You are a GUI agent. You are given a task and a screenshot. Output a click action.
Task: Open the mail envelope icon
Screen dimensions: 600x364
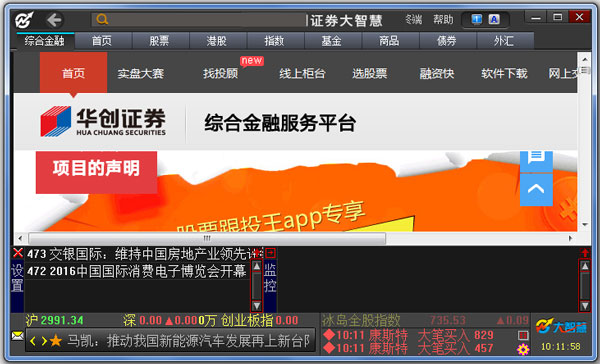coord(18,336)
